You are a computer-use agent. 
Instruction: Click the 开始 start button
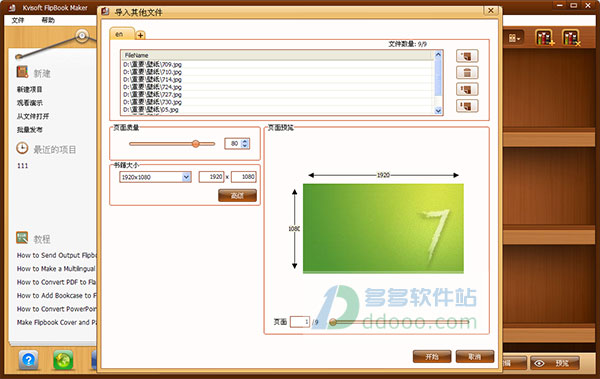click(432, 356)
